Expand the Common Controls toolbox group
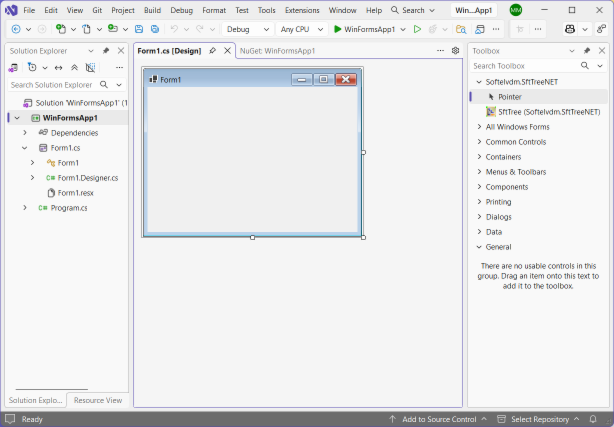Image resolution: width=614 pixels, height=427 pixels. pyautogui.click(x=479, y=142)
